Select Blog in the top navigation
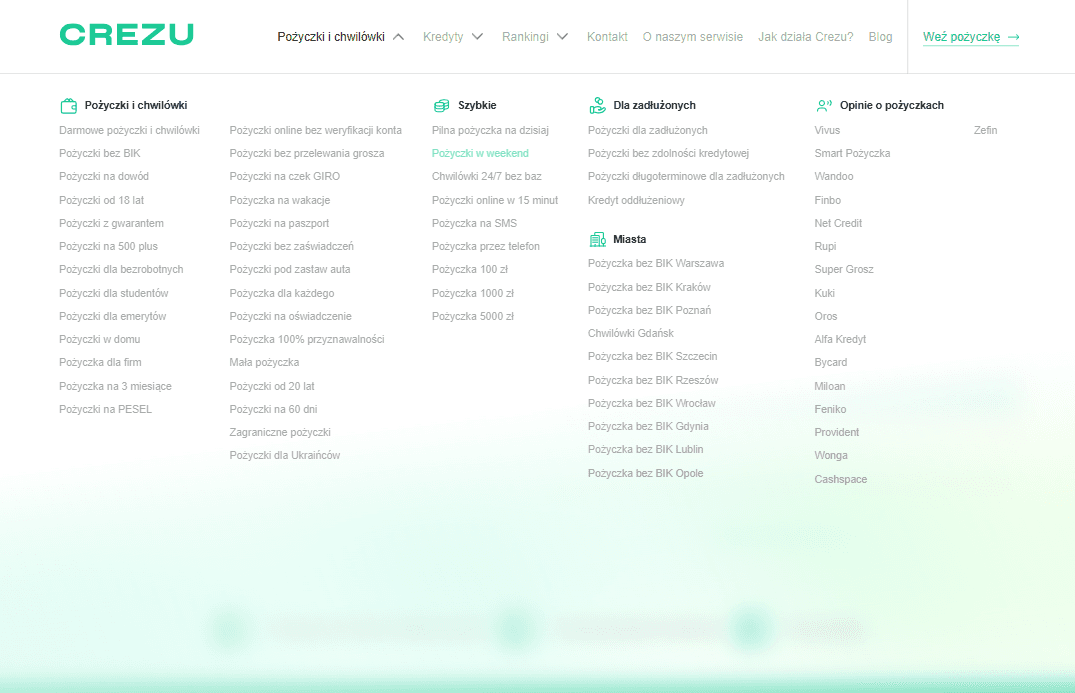This screenshot has width=1075, height=693. 880,36
